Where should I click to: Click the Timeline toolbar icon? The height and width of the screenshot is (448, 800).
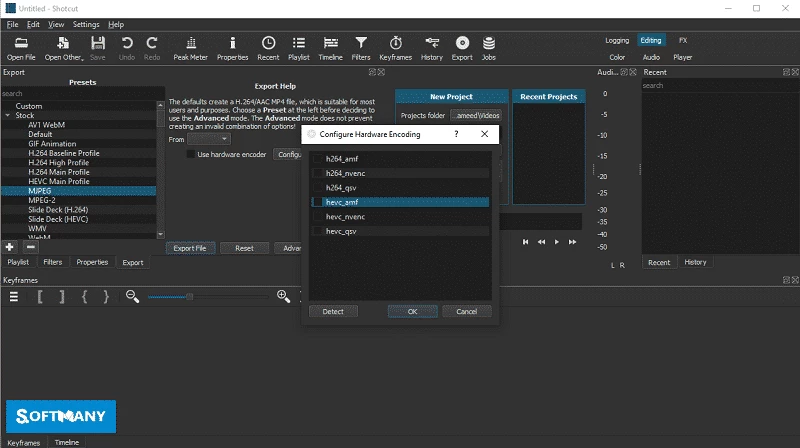click(x=330, y=43)
